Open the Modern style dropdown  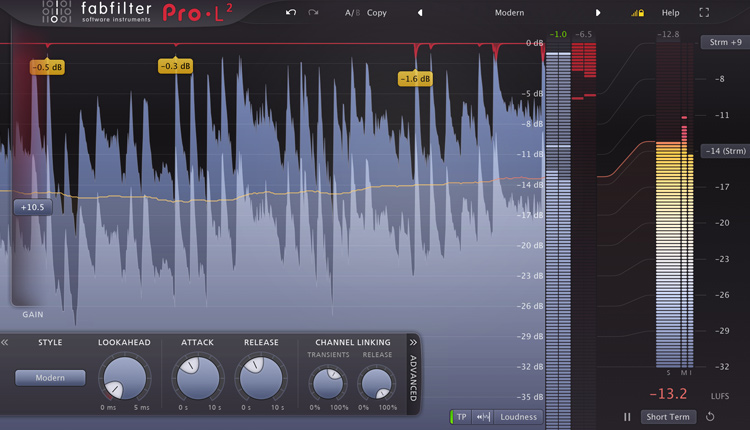(x=50, y=378)
